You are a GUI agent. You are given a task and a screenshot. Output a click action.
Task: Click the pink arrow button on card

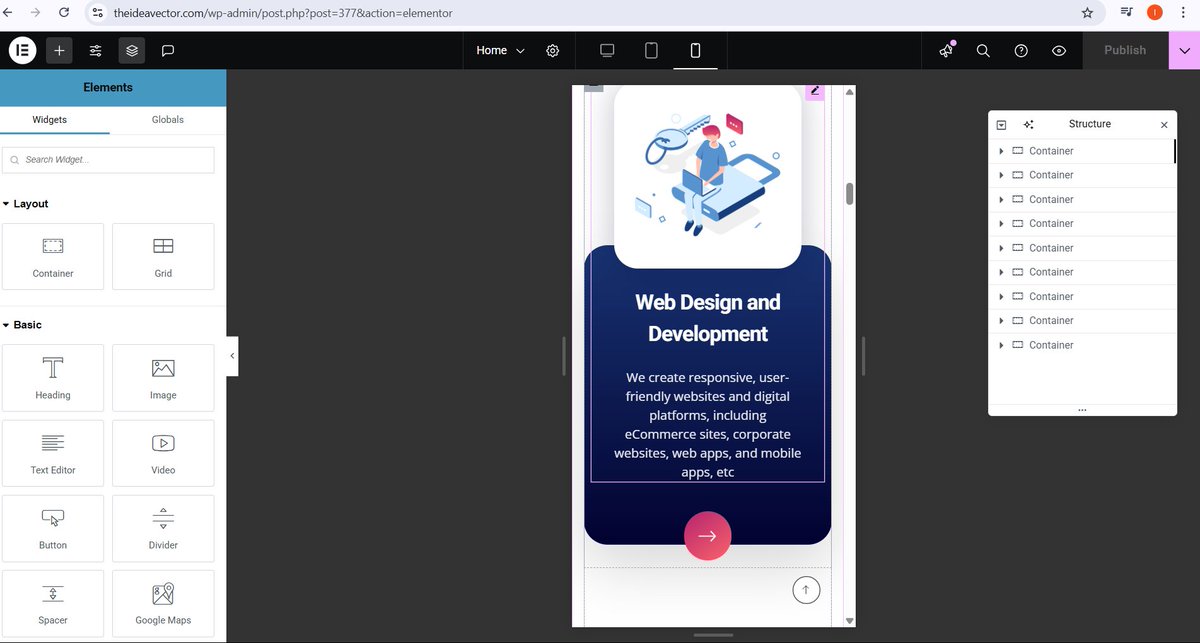click(x=707, y=536)
